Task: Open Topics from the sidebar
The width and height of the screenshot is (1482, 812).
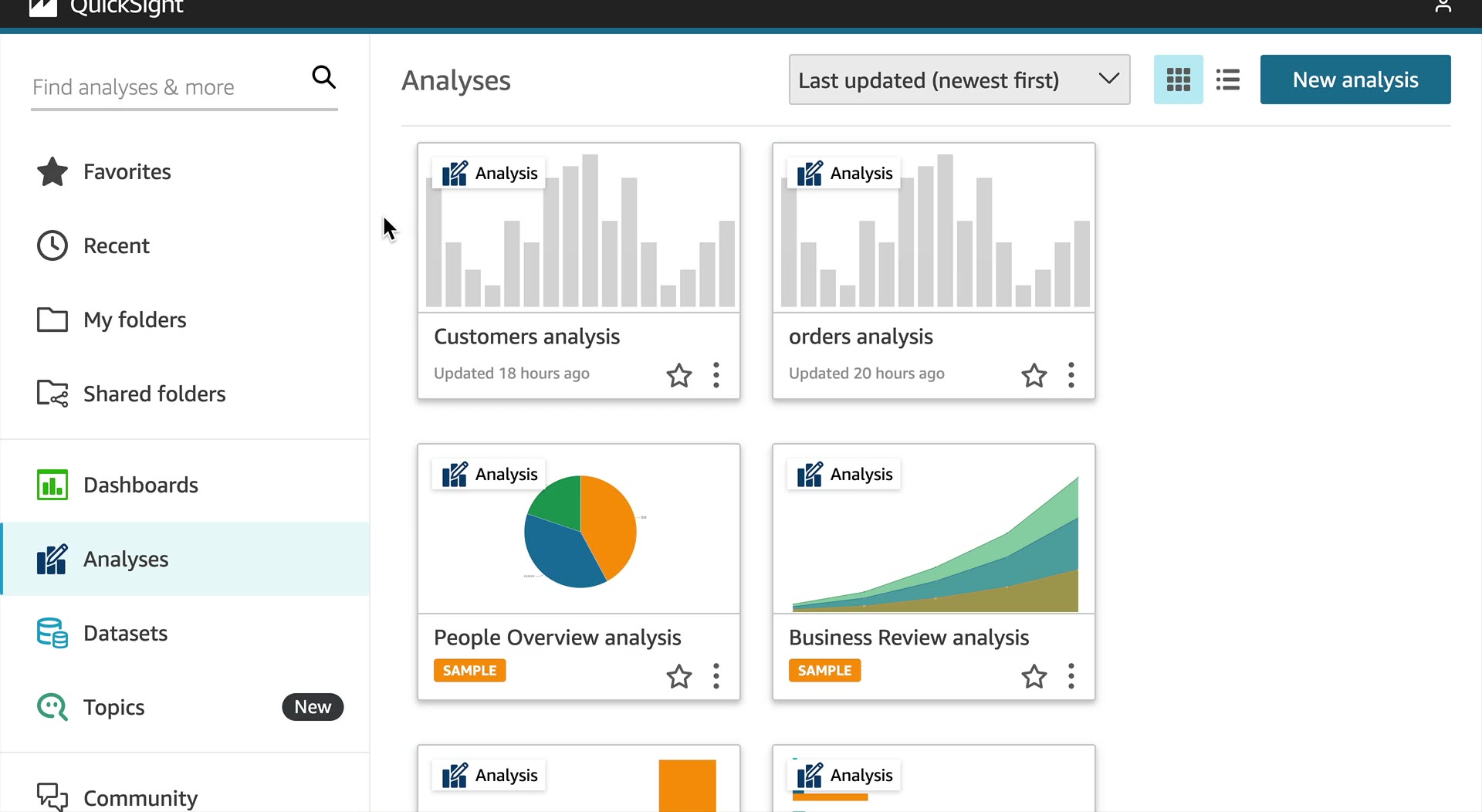Action: click(x=113, y=707)
